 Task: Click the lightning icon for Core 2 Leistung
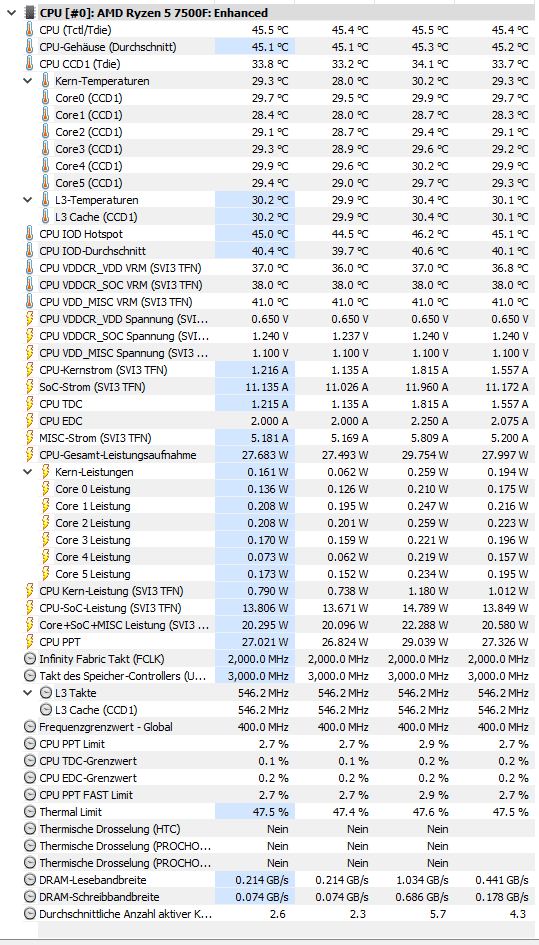45,523
